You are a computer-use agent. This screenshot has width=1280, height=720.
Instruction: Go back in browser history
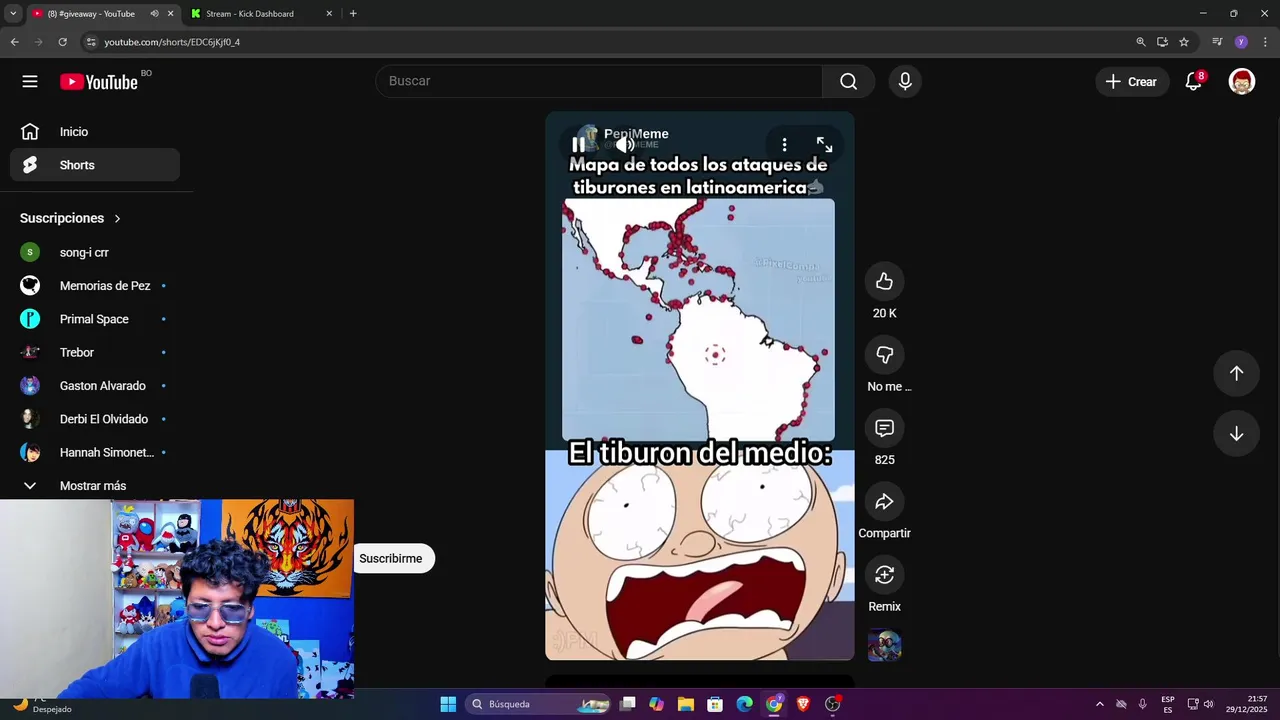(14, 42)
